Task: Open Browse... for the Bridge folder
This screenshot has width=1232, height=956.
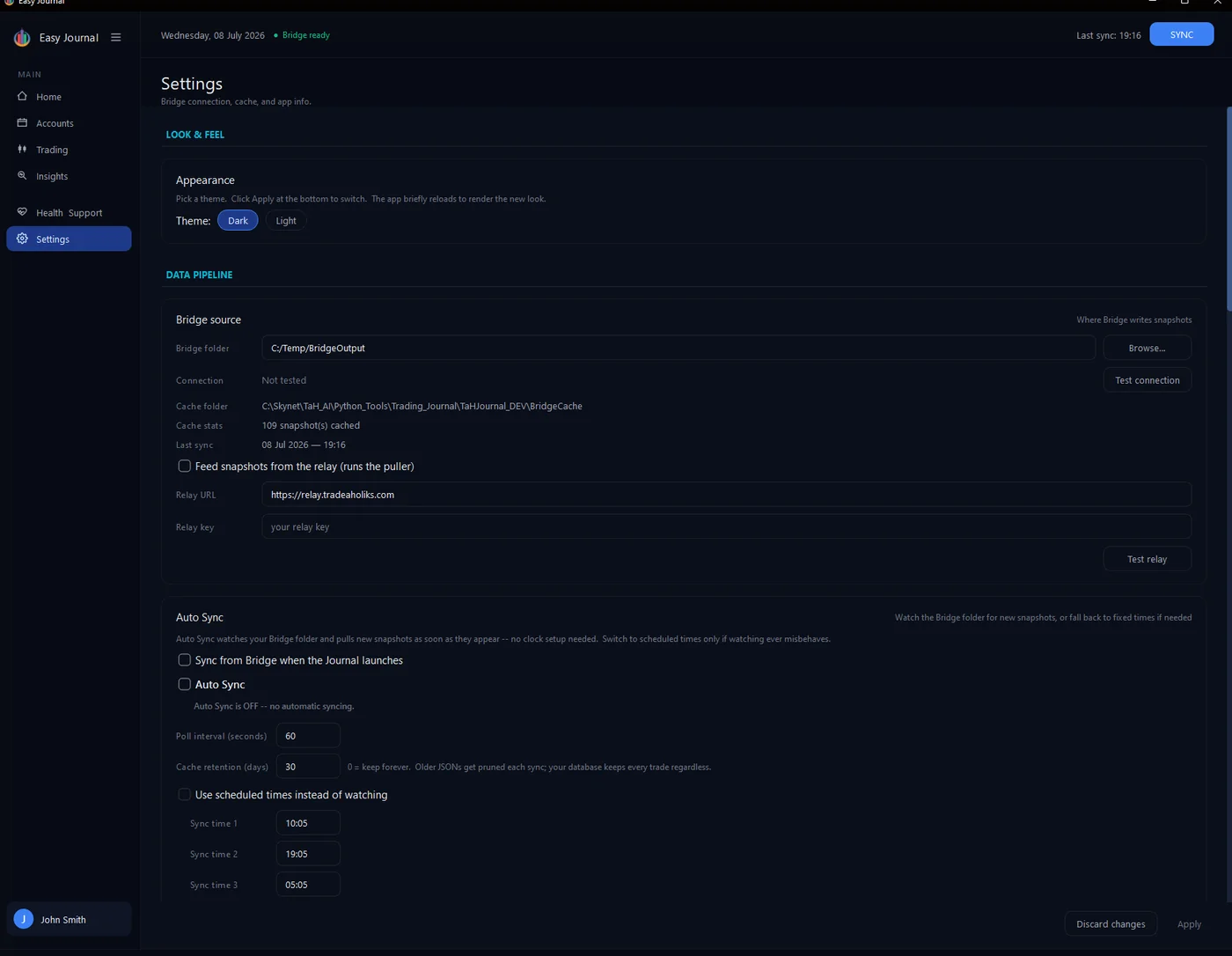Action: point(1147,348)
